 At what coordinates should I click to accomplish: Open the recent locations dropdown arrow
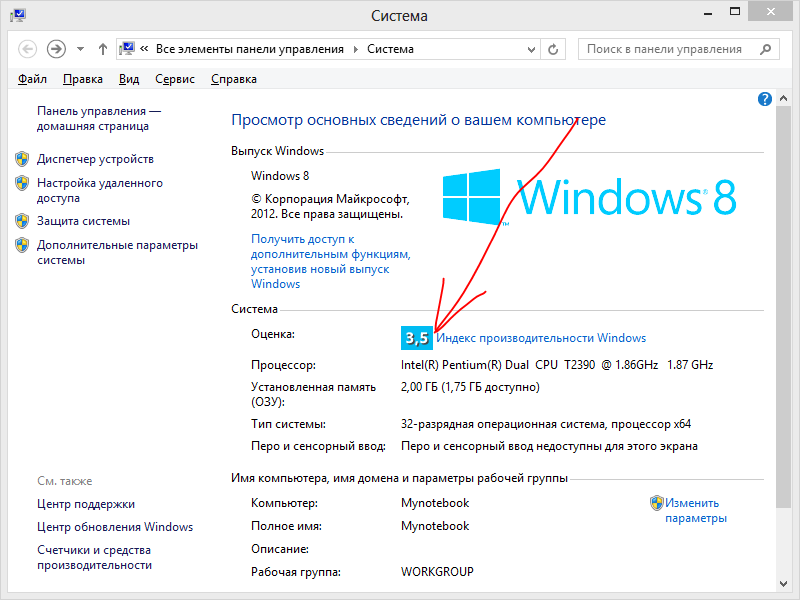pyautogui.click(x=80, y=49)
